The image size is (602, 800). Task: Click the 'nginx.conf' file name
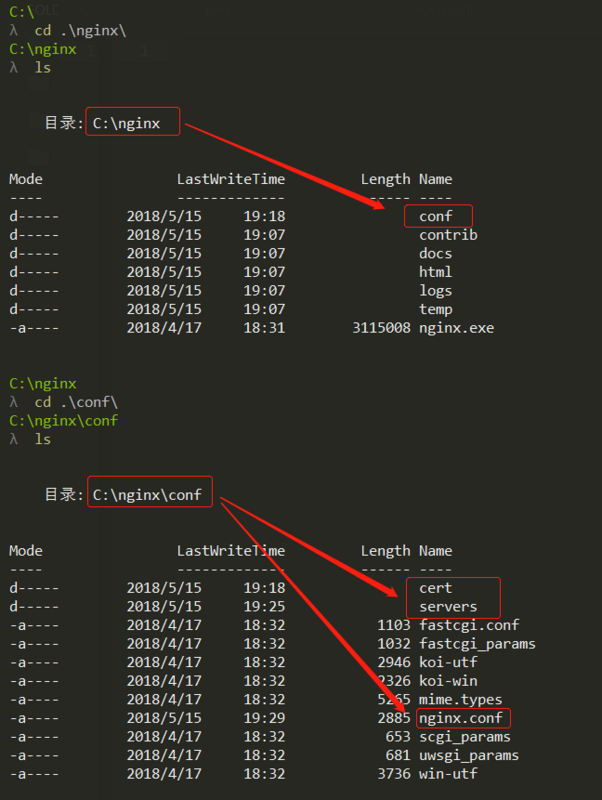coord(461,718)
